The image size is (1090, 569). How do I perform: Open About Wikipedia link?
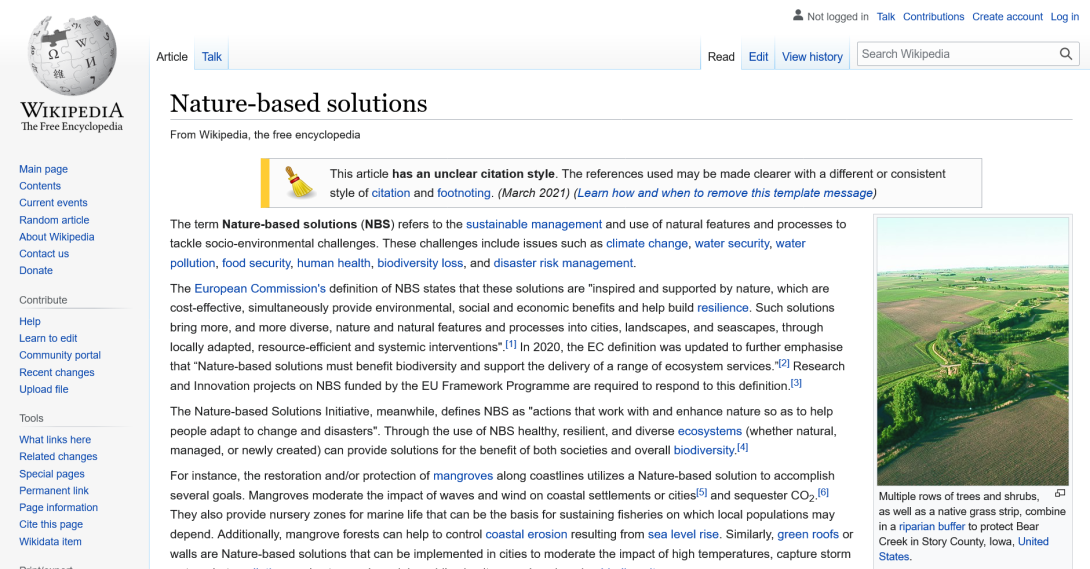(x=57, y=237)
